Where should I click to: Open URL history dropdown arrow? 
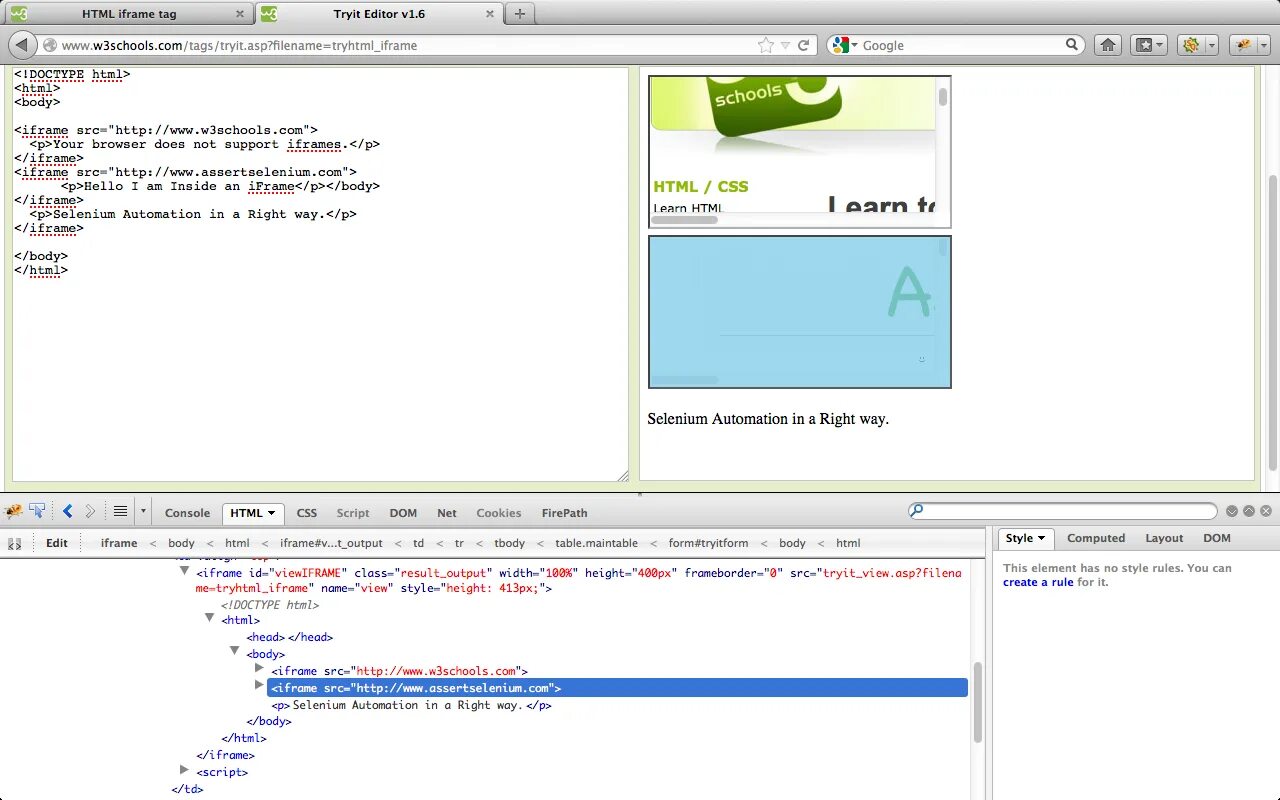[786, 46]
